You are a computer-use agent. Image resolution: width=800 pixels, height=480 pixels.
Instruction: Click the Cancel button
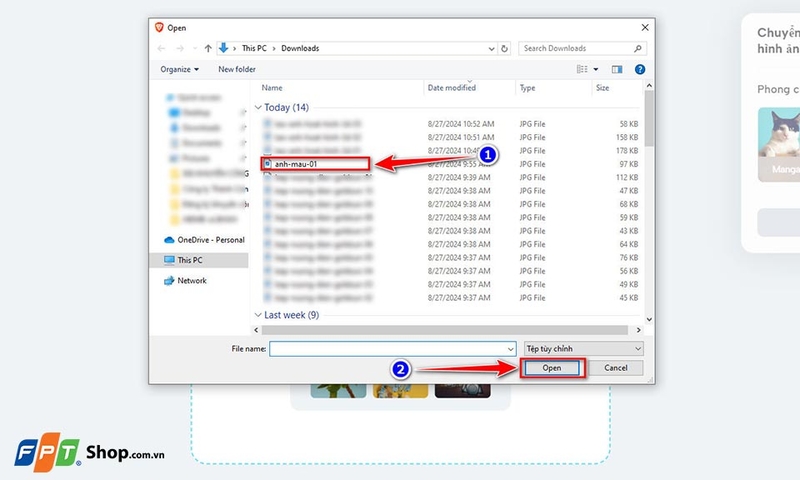click(616, 368)
